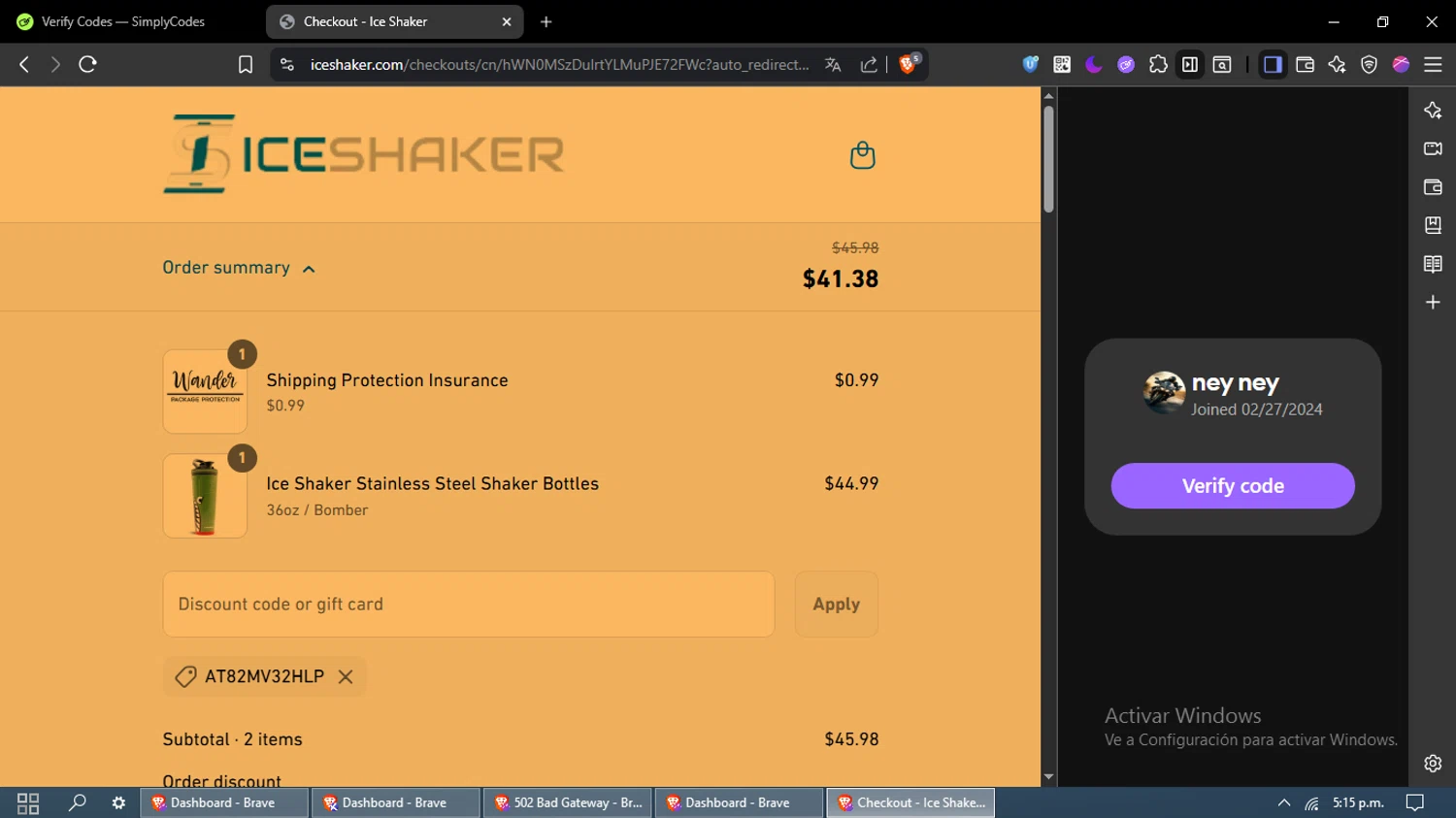Open sidebar settings gear icon
1456x818 pixels.
click(x=1433, y=764)
